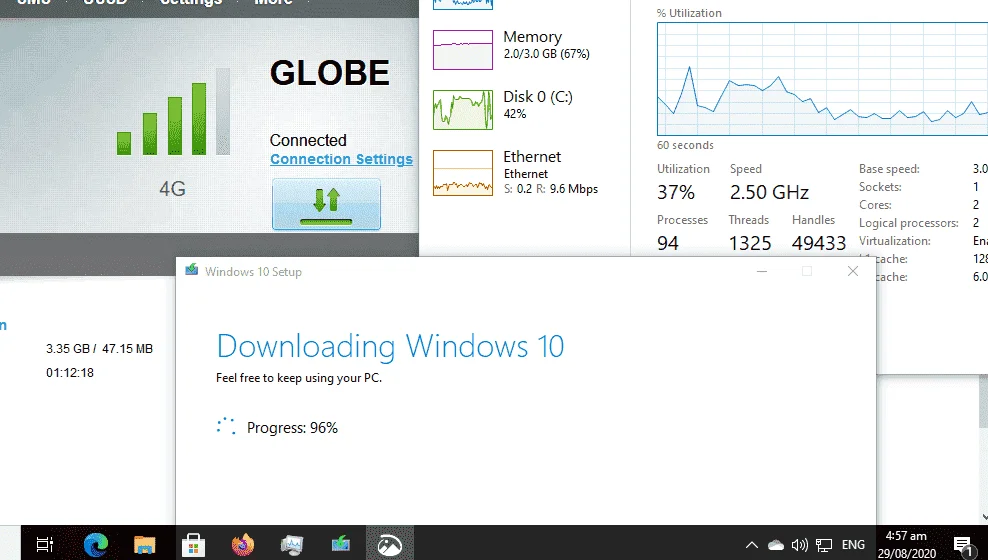
Task: Open the volume control tray icon
Action: 800,545
